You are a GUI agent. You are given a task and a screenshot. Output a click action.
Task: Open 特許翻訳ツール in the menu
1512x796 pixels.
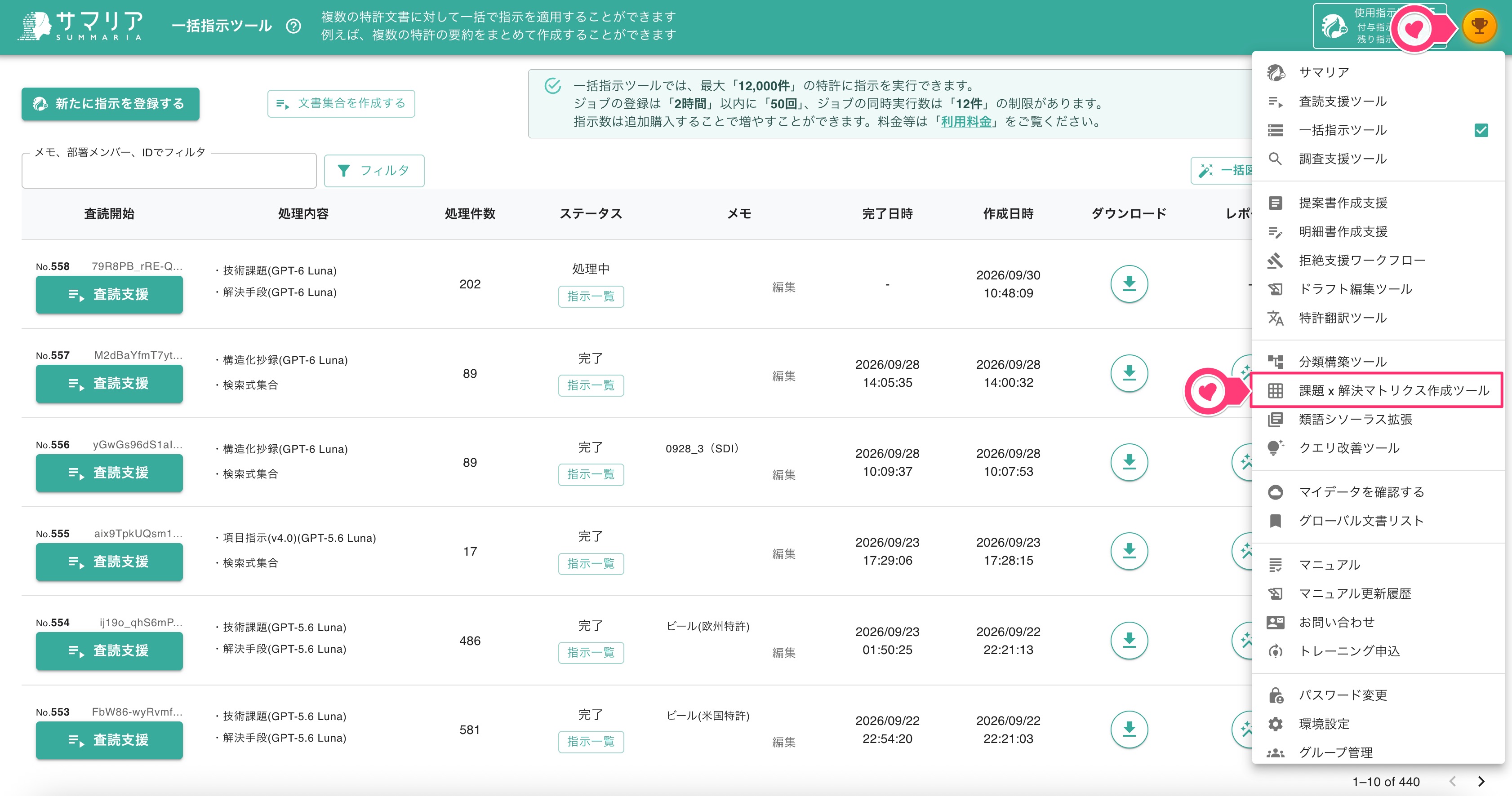point(1378,318)
